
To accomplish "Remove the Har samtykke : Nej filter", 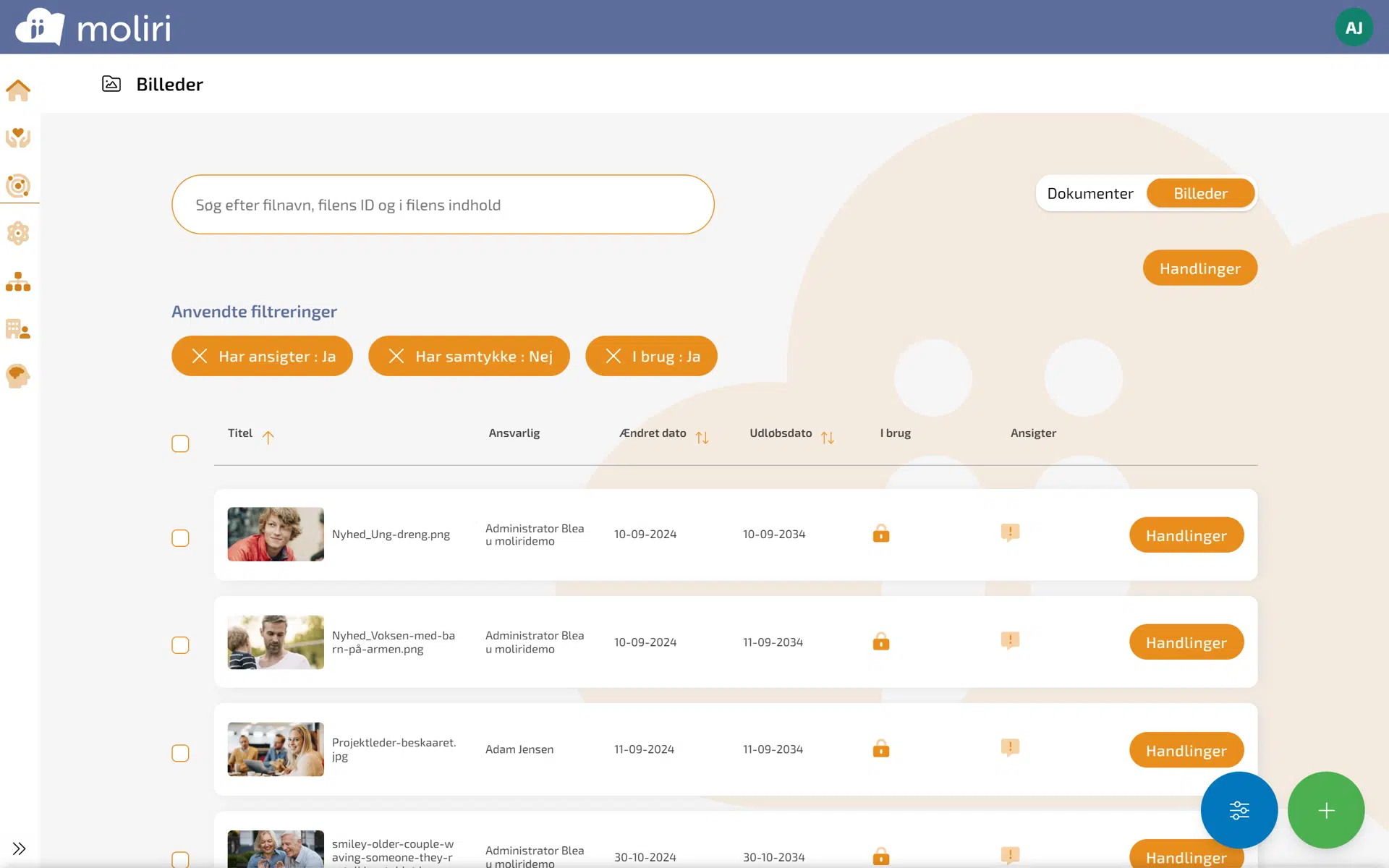I will pos(396,356).
